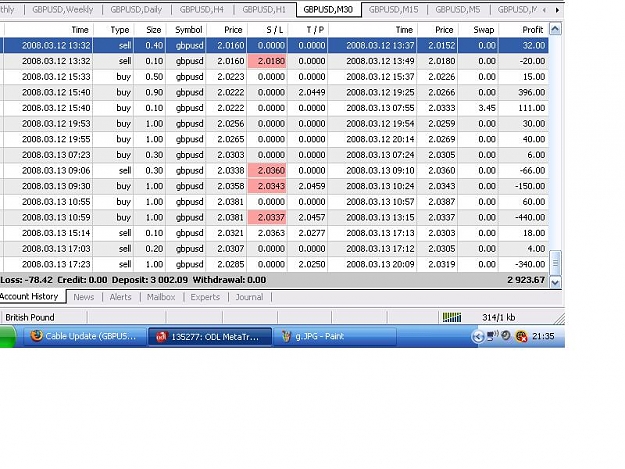625x469 pixels.
Task: Select the highlighted sell 0.40 order row
Action: click(x=274, y=45)
